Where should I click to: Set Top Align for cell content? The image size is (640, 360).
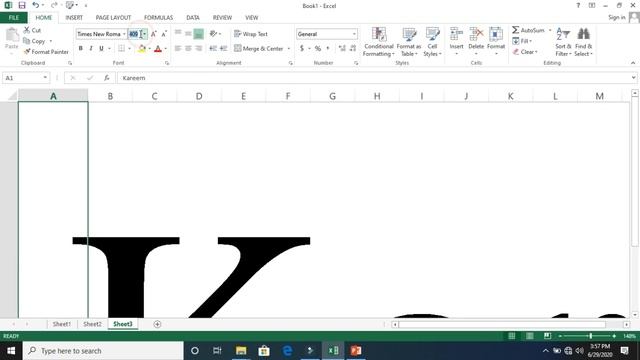pos(178,34)
